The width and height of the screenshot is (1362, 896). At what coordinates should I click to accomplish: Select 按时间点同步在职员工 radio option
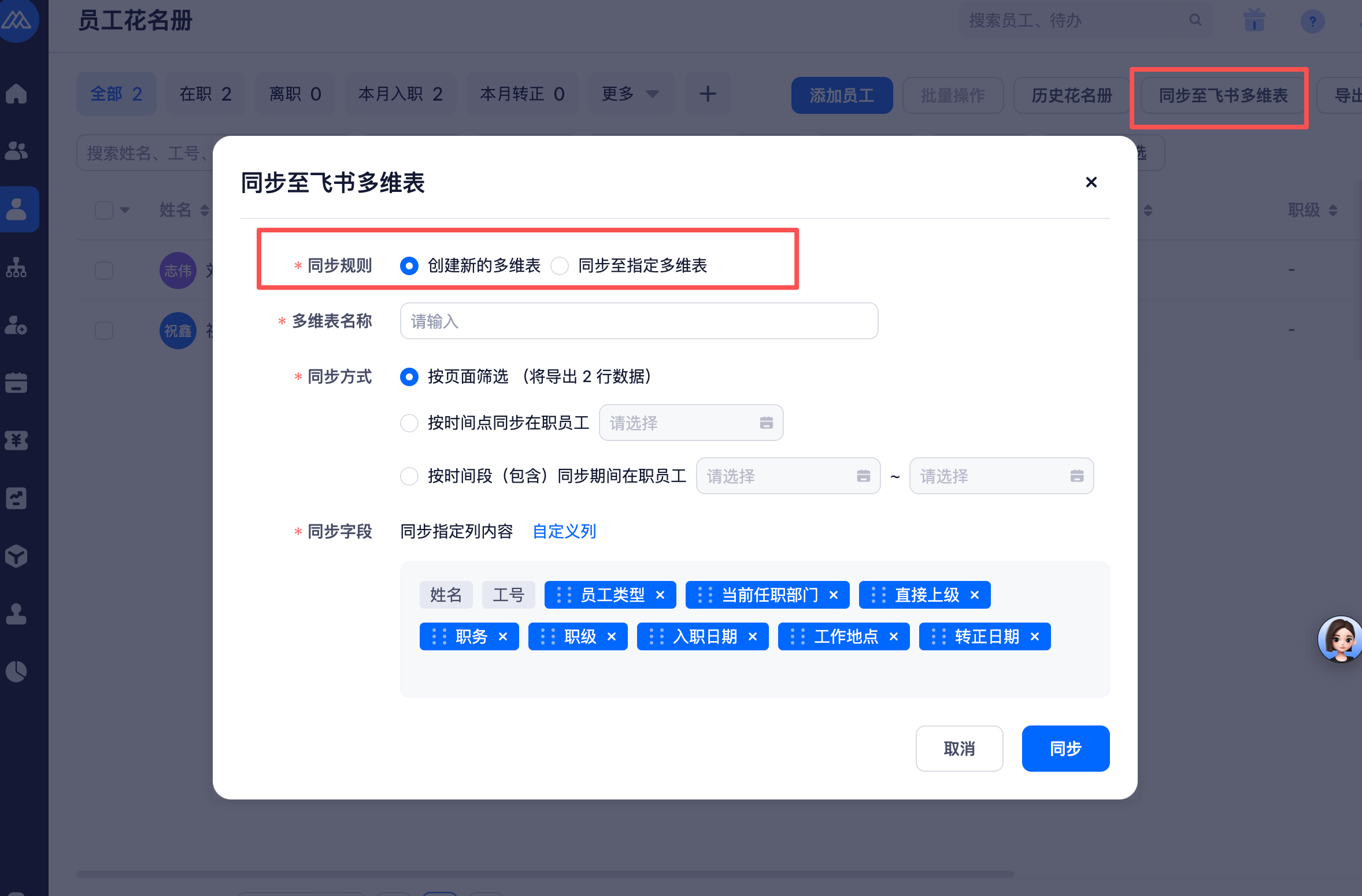(409, 423)
